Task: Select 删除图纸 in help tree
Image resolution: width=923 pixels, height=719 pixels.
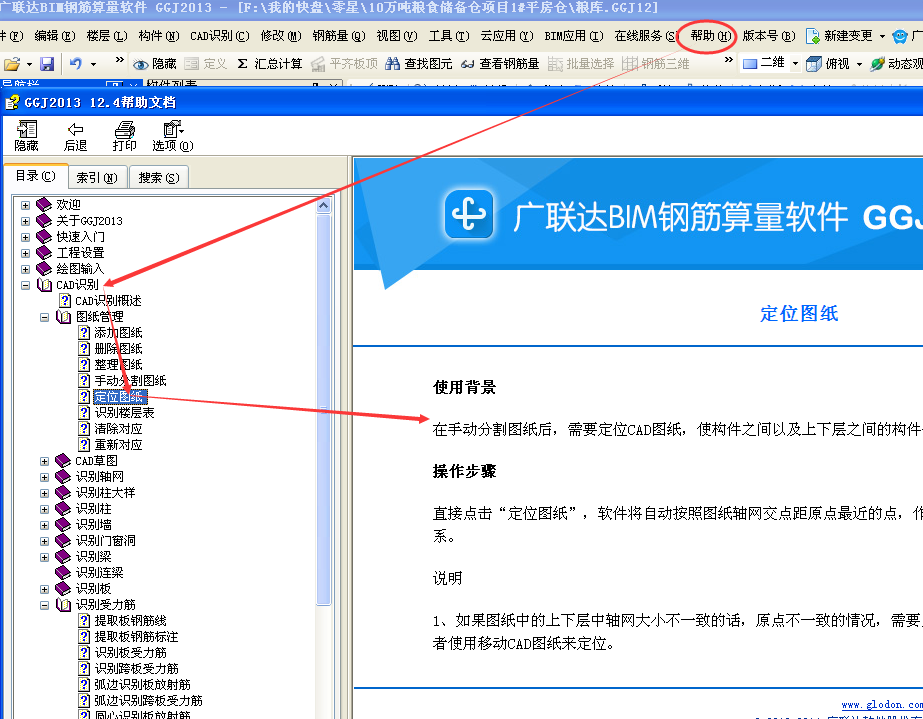Action: click(x=118, y=349)
